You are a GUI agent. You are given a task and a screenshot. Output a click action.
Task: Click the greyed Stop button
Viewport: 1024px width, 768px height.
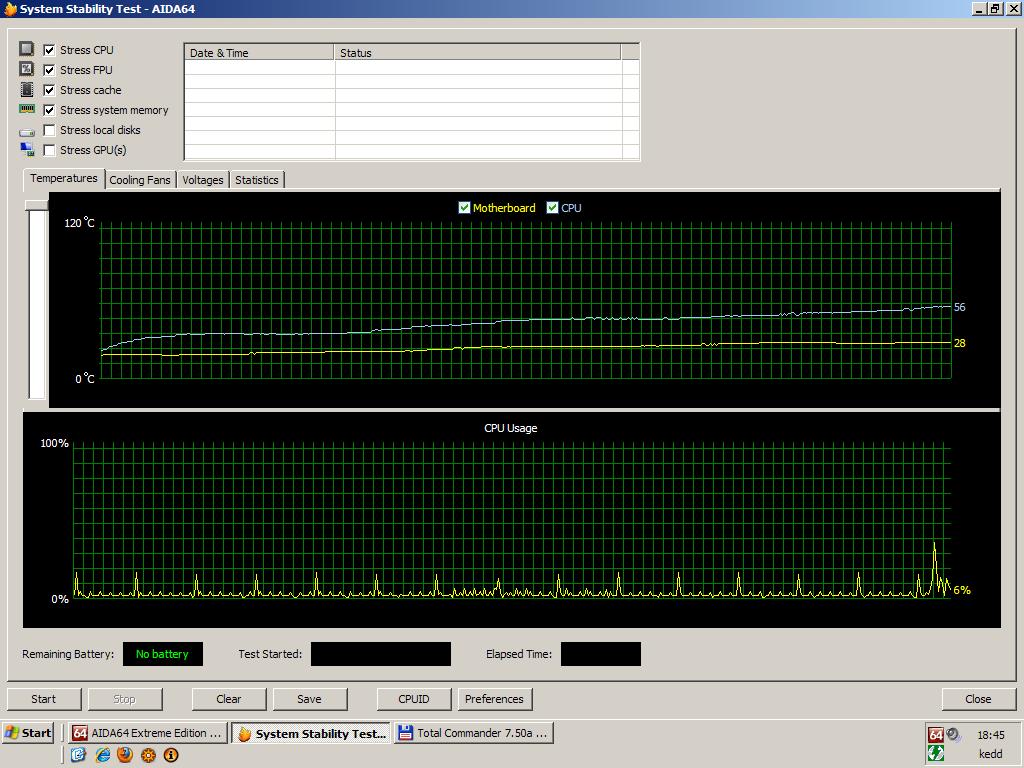coord(124,699)
